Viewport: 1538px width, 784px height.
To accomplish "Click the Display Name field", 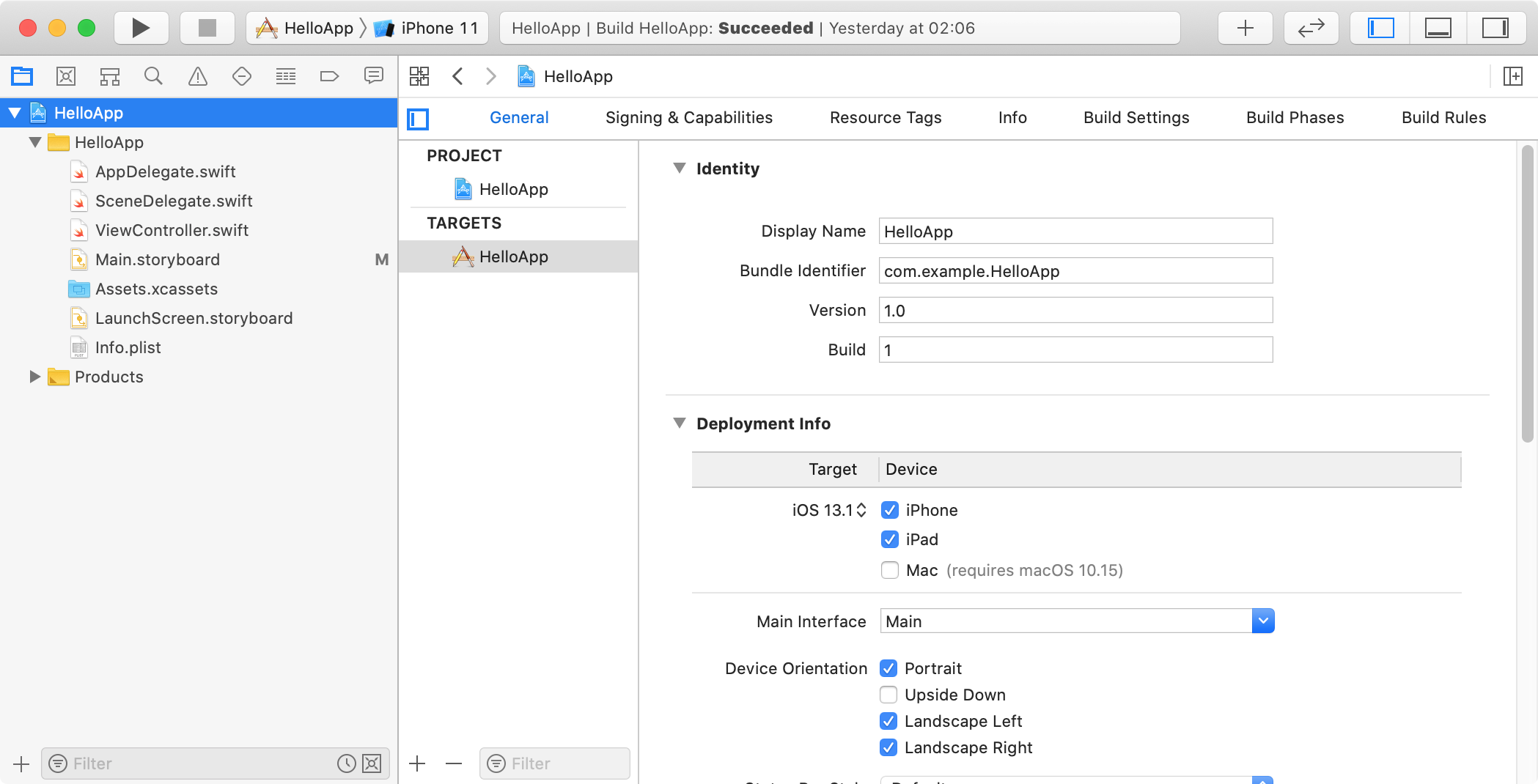I will 1075,232.
